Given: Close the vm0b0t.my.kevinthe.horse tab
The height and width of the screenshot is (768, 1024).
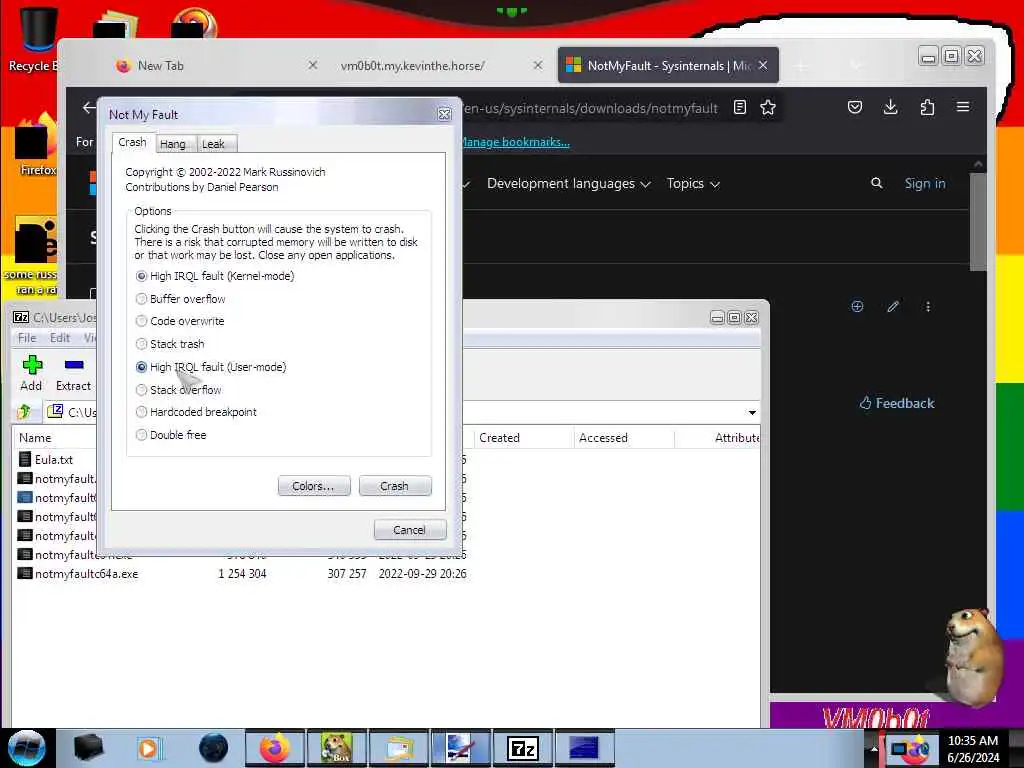Looking at the screenshot, I should [x=537, y=65].
